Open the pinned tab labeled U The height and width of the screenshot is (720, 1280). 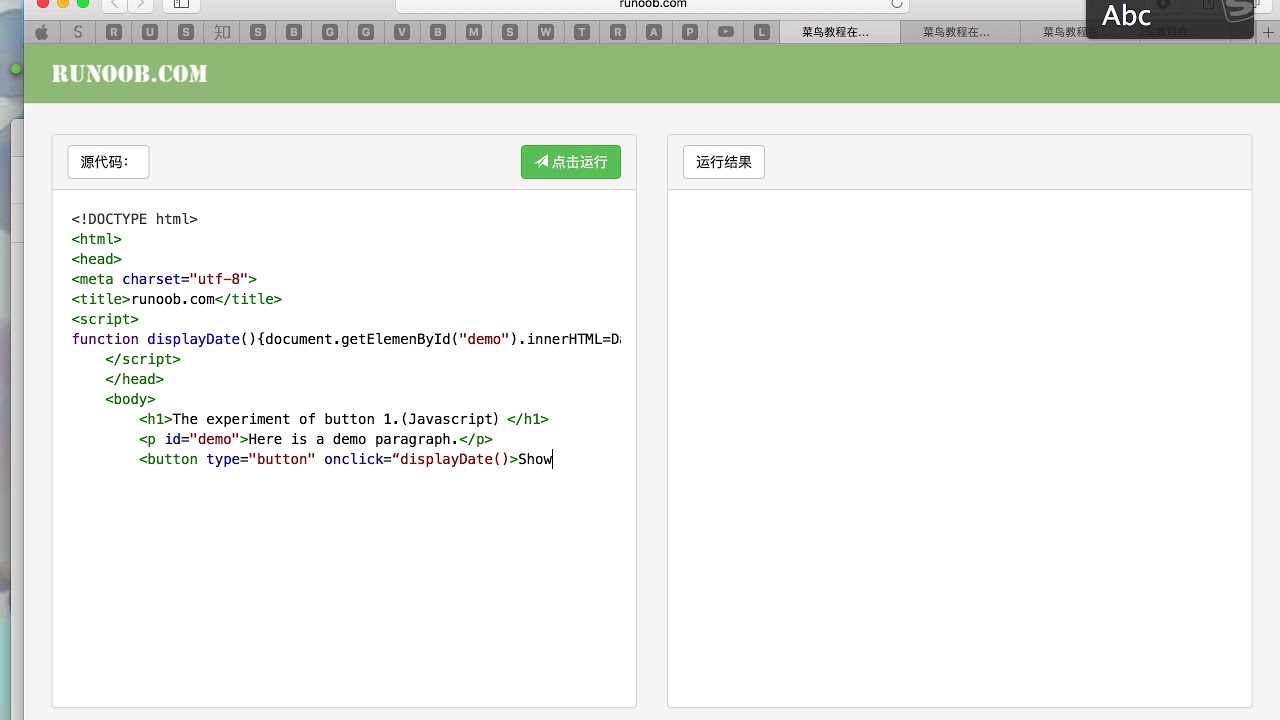click(x=150, y=32)
